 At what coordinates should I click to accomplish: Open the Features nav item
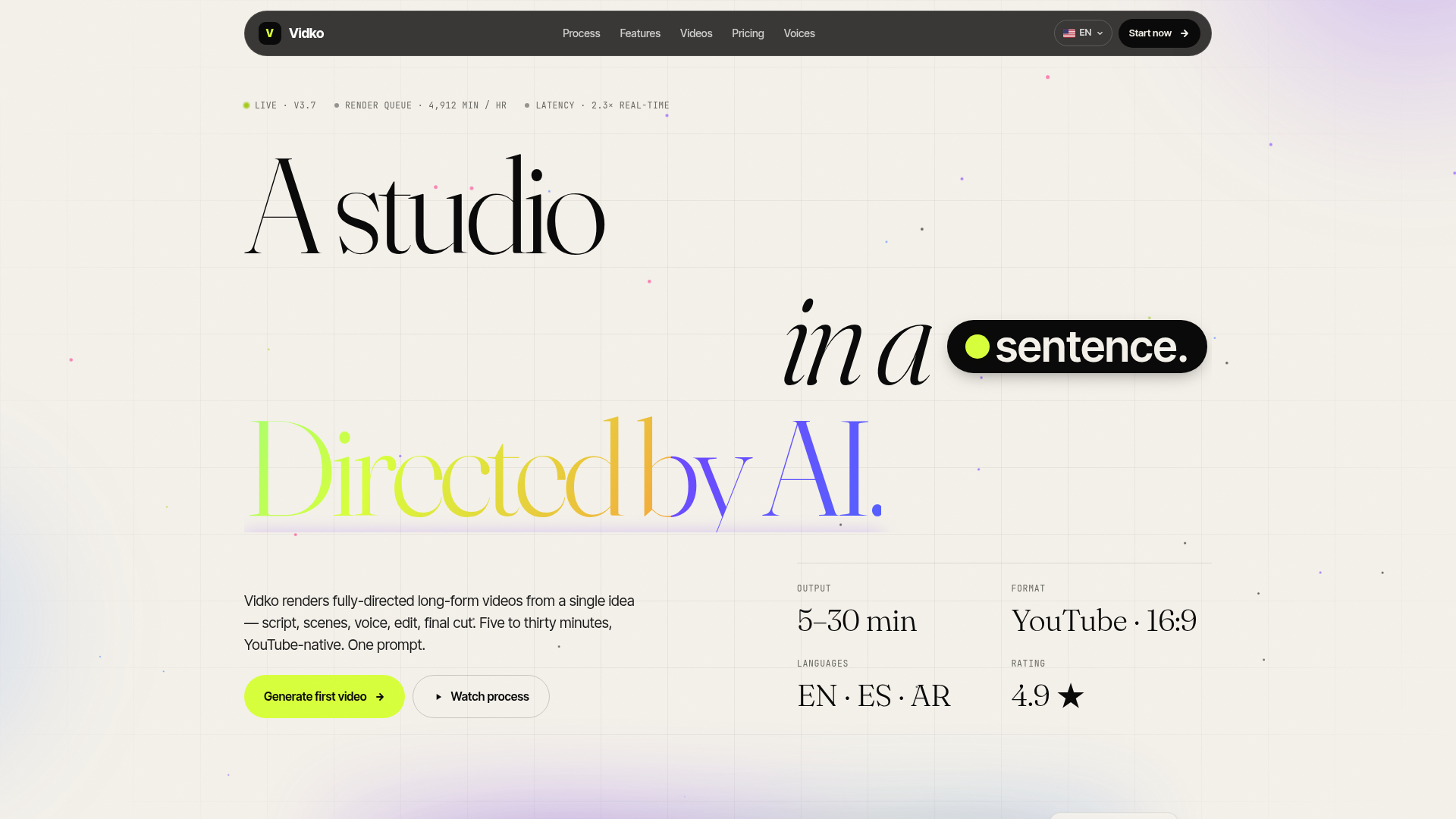pyautogui.click(x=640, y=33)
